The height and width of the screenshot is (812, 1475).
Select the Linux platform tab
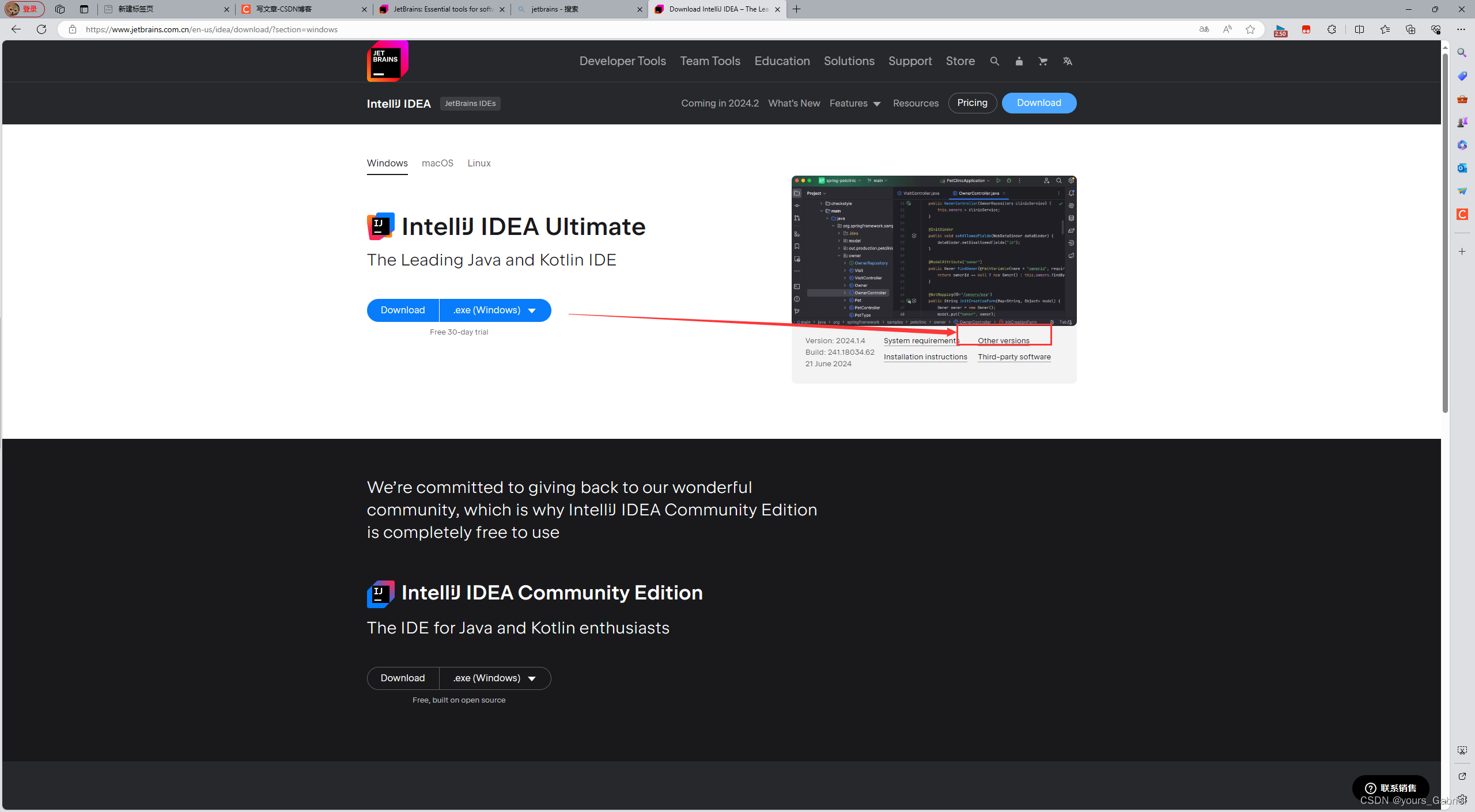coord(479,164)
